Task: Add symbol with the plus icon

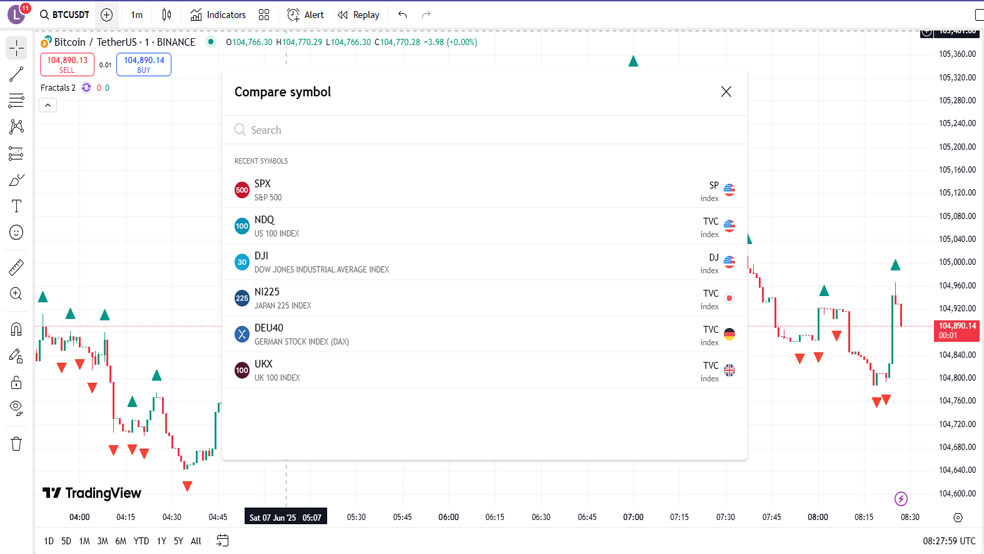Action: pyautogui.click(x=107, y=14)
